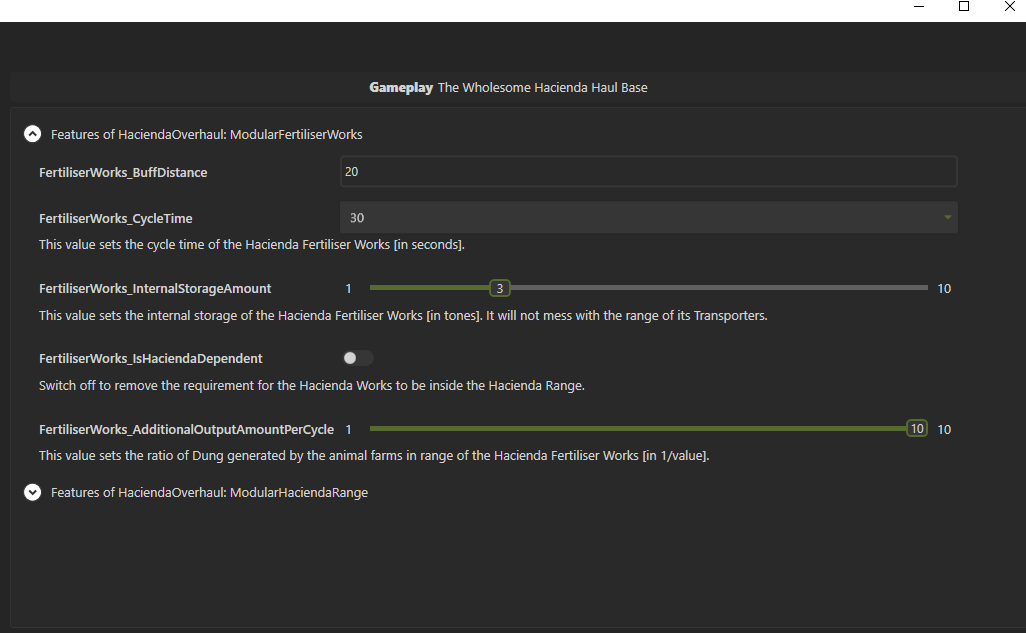Screen dimensions: 1026x633
Task: Click the minimum value 1 on the storage slider
Action: click(x=348, y=288)
